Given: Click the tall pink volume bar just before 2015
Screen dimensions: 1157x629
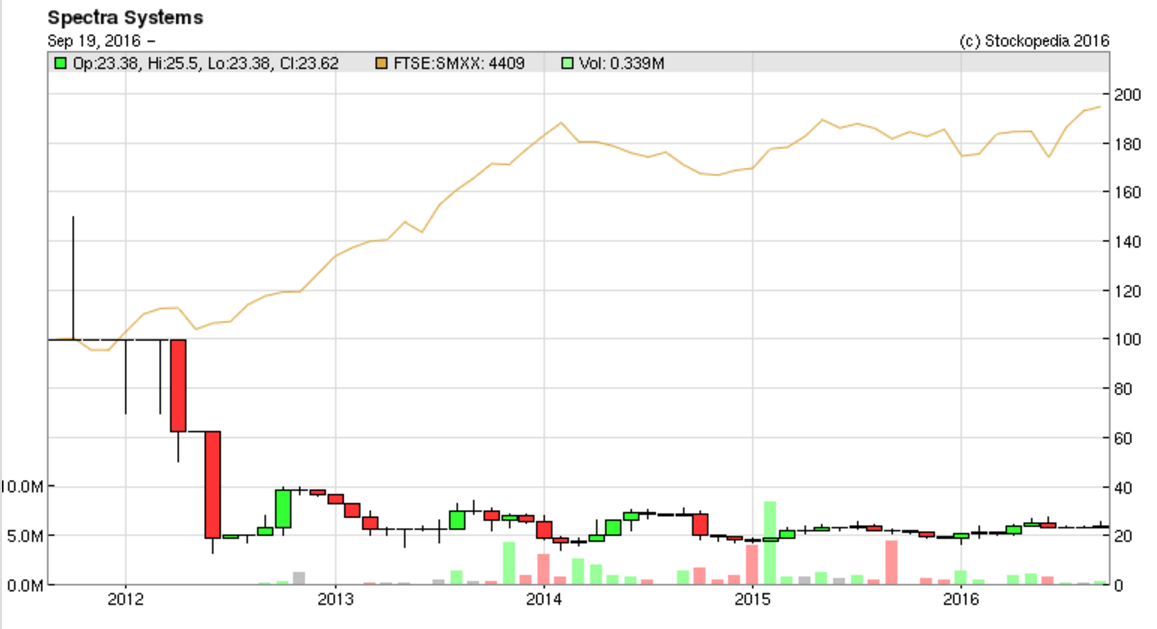Looking at the screenshot, I should (752, 565).
